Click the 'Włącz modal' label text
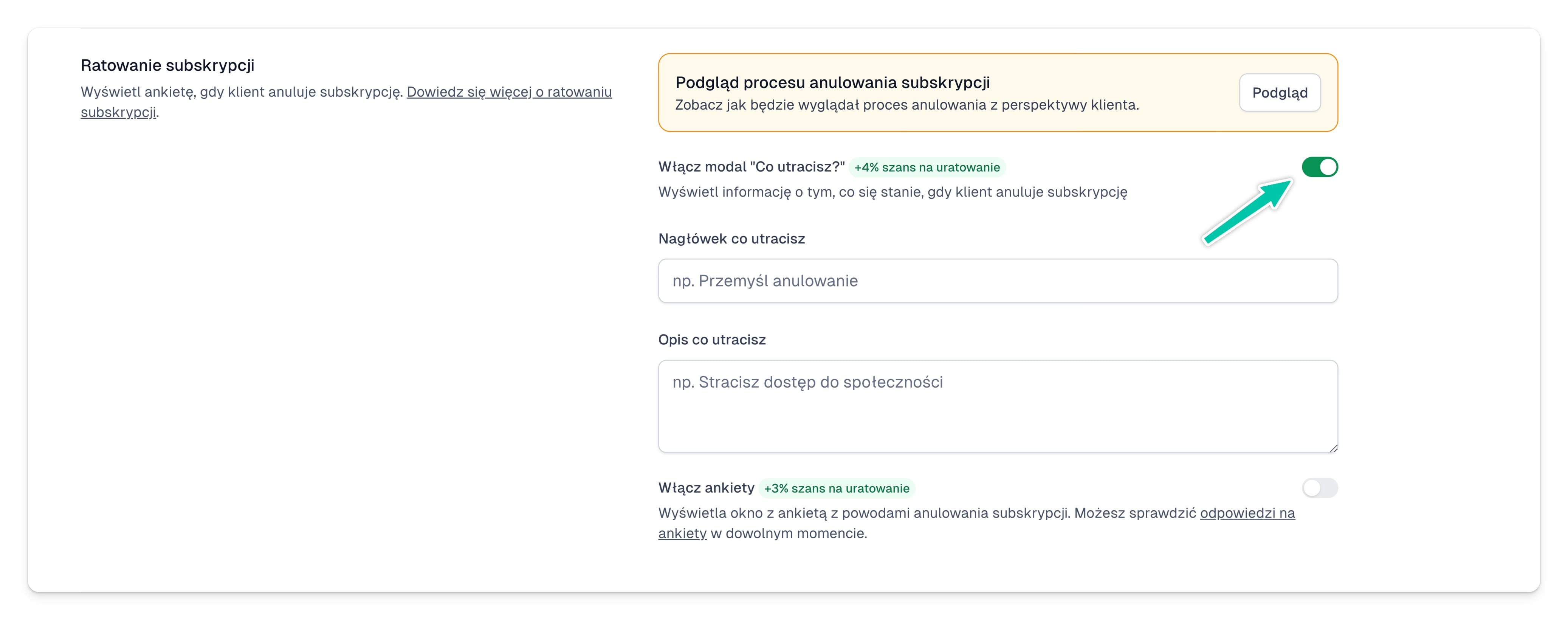The height and width of the screenshot is (620, 1568). (751, 166)
